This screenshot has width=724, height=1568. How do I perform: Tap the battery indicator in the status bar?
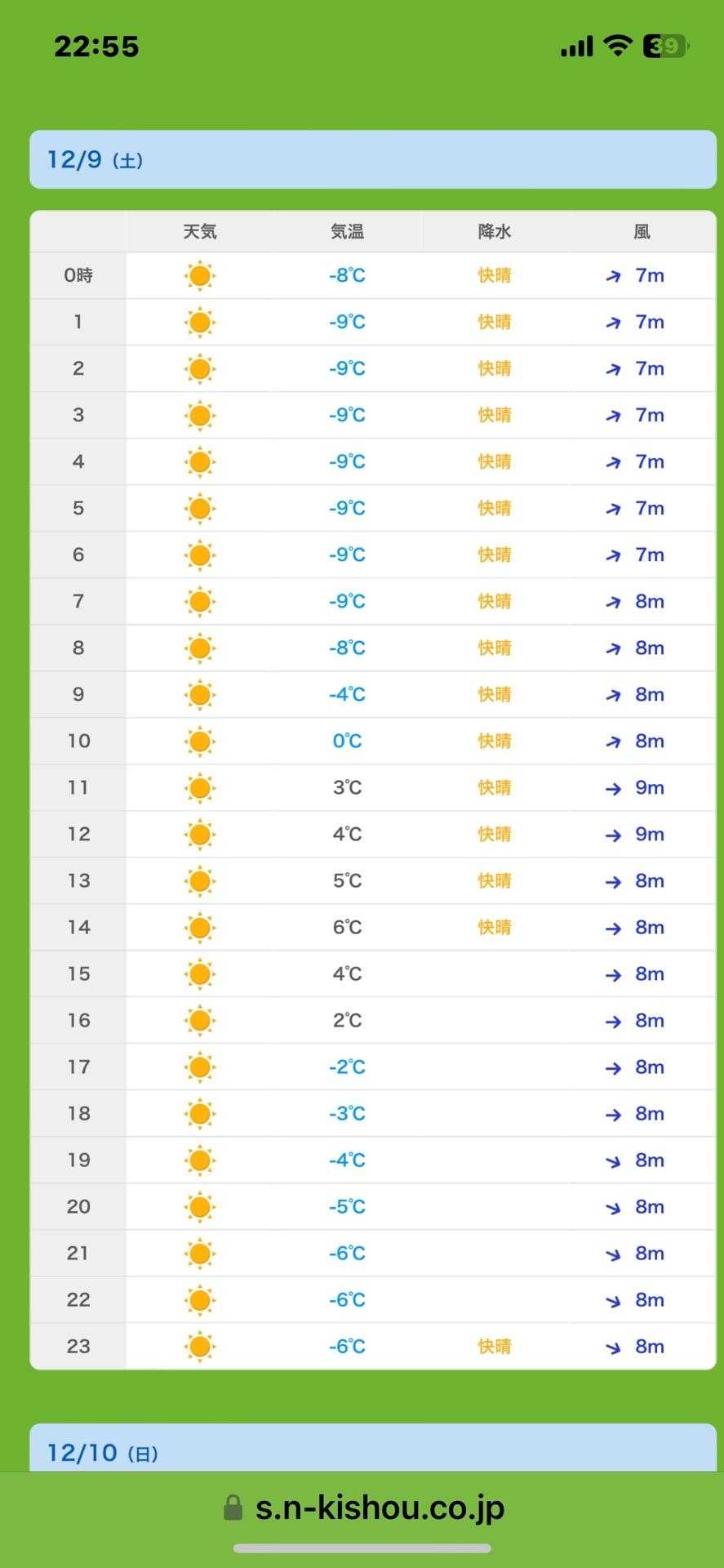click(x=667, y=46)
